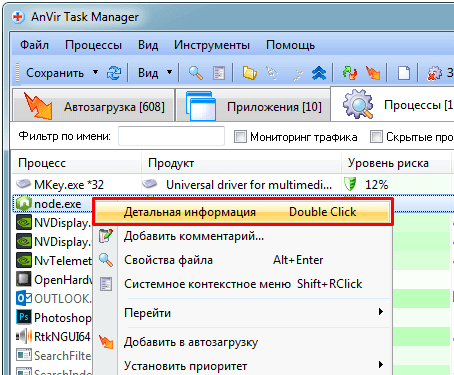Choose Добавить комментарий... menu entry

pos(243,236)
